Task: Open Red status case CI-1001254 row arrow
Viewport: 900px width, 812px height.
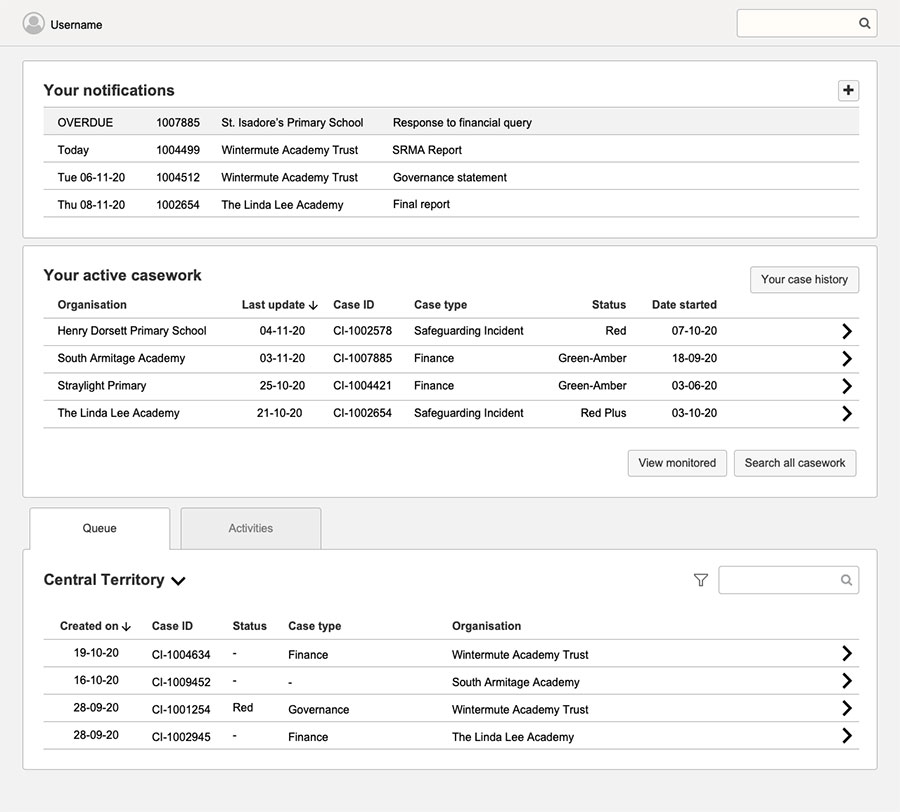Action: pos(847,708)
